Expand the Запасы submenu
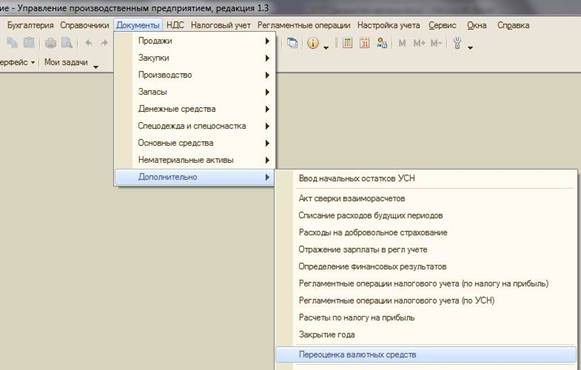 [194, 92]
